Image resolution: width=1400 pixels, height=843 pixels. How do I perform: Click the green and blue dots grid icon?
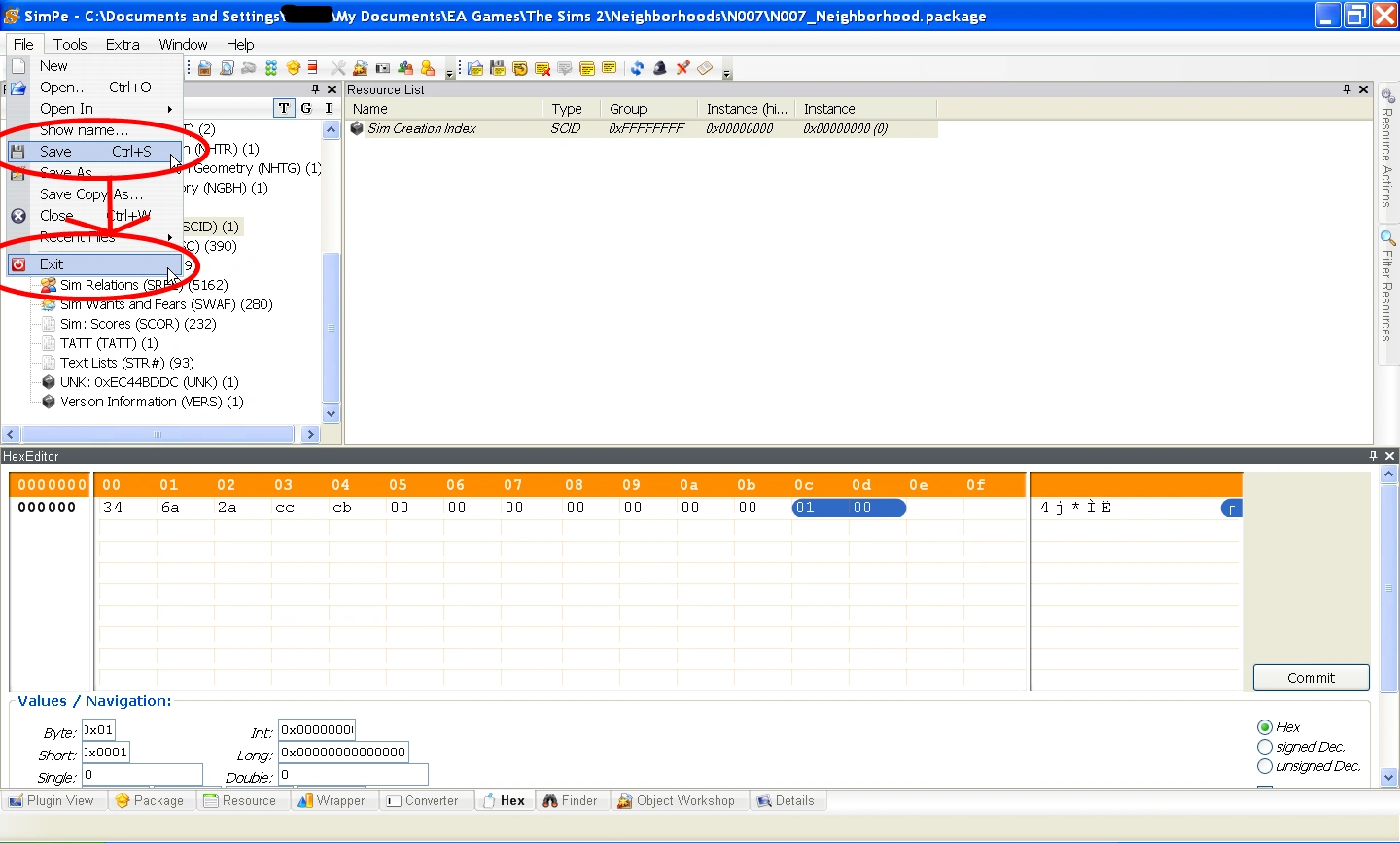point(271,68)
